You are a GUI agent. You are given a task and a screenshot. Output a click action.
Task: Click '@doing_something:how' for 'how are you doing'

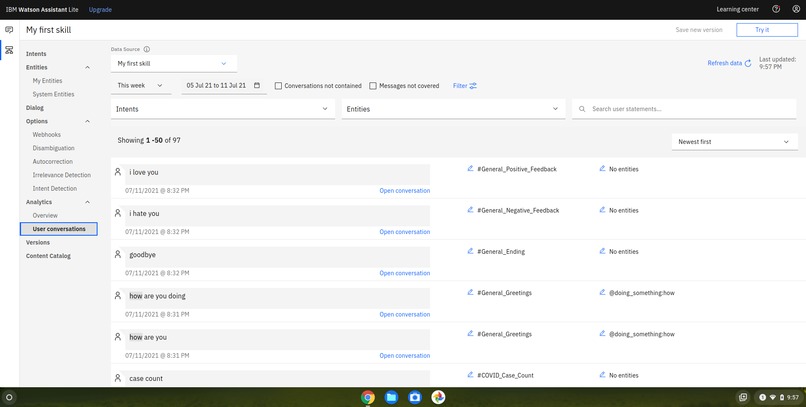(642, 293)
